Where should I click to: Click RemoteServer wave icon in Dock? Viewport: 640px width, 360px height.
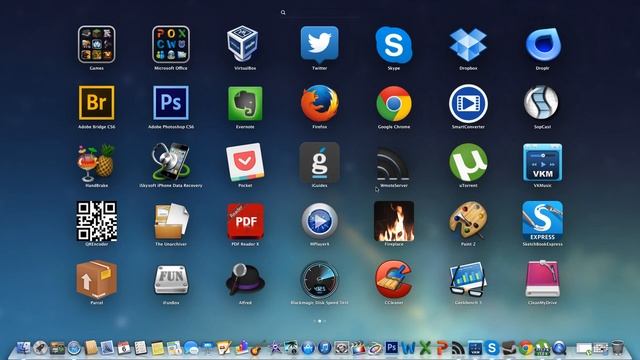pos(458,348)
